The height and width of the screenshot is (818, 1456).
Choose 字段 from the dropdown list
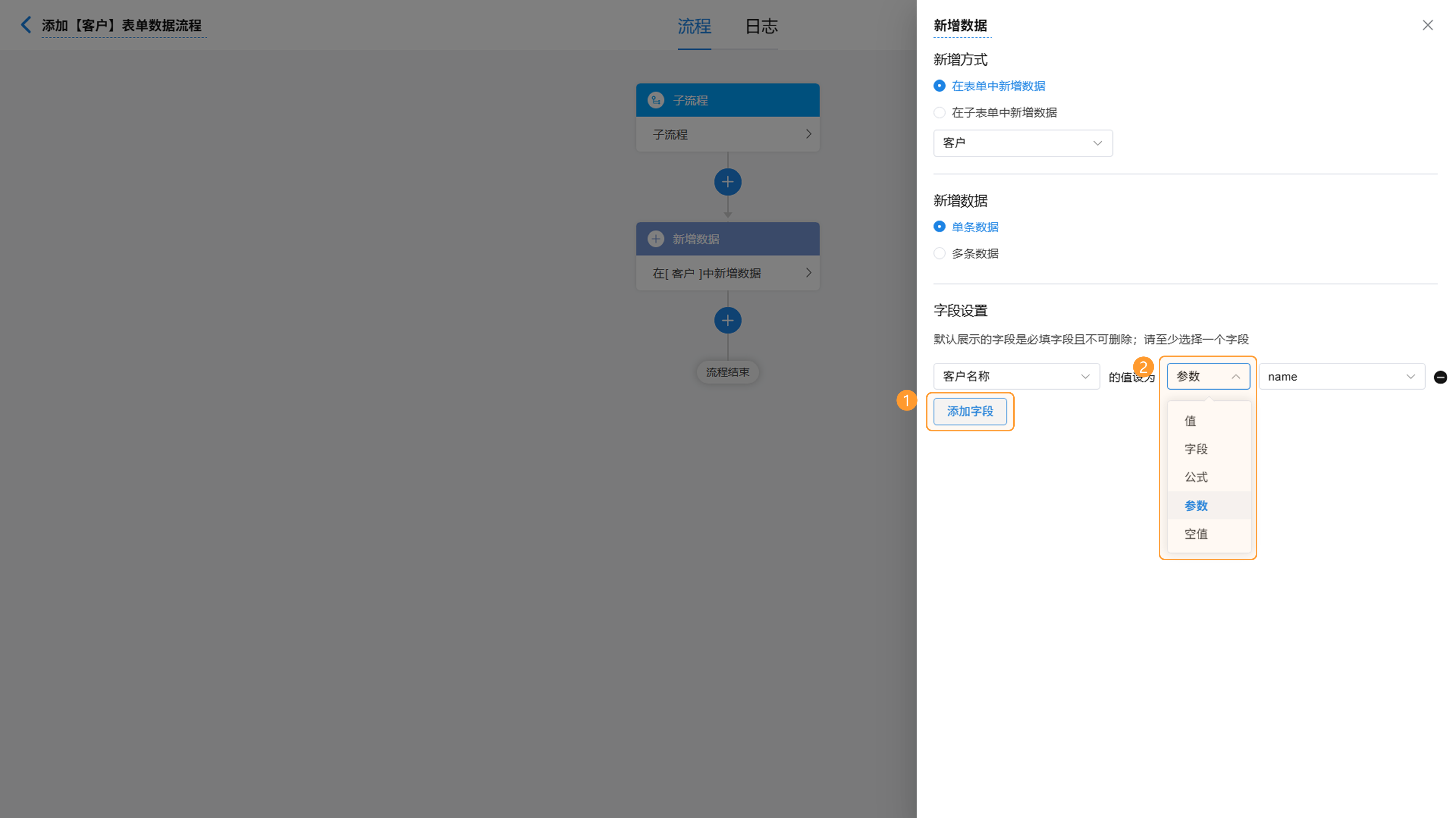pos(1209,449)
